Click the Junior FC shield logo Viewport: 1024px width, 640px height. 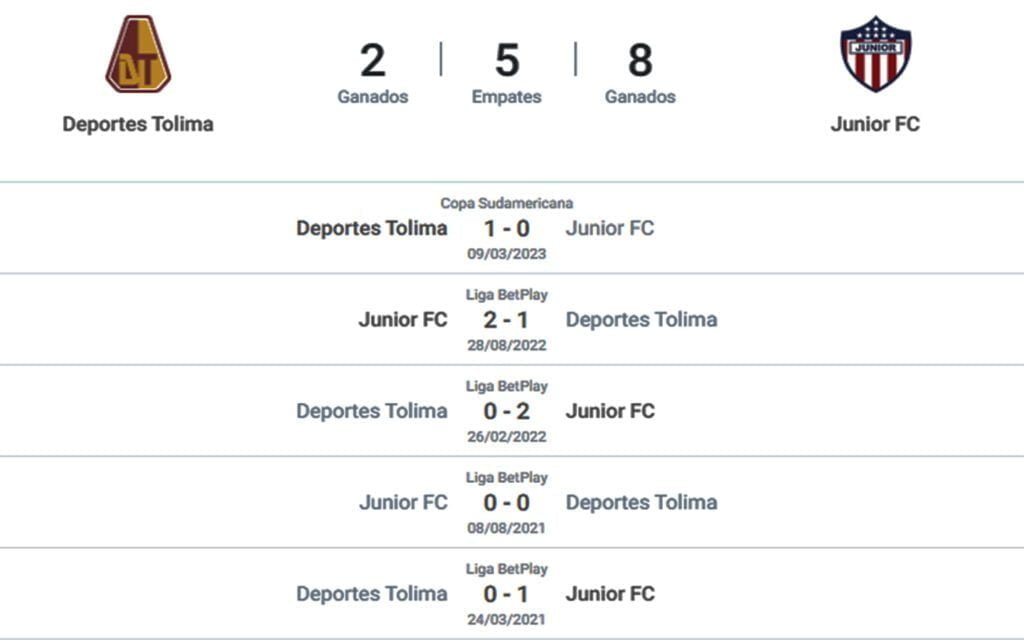point(875,54)
